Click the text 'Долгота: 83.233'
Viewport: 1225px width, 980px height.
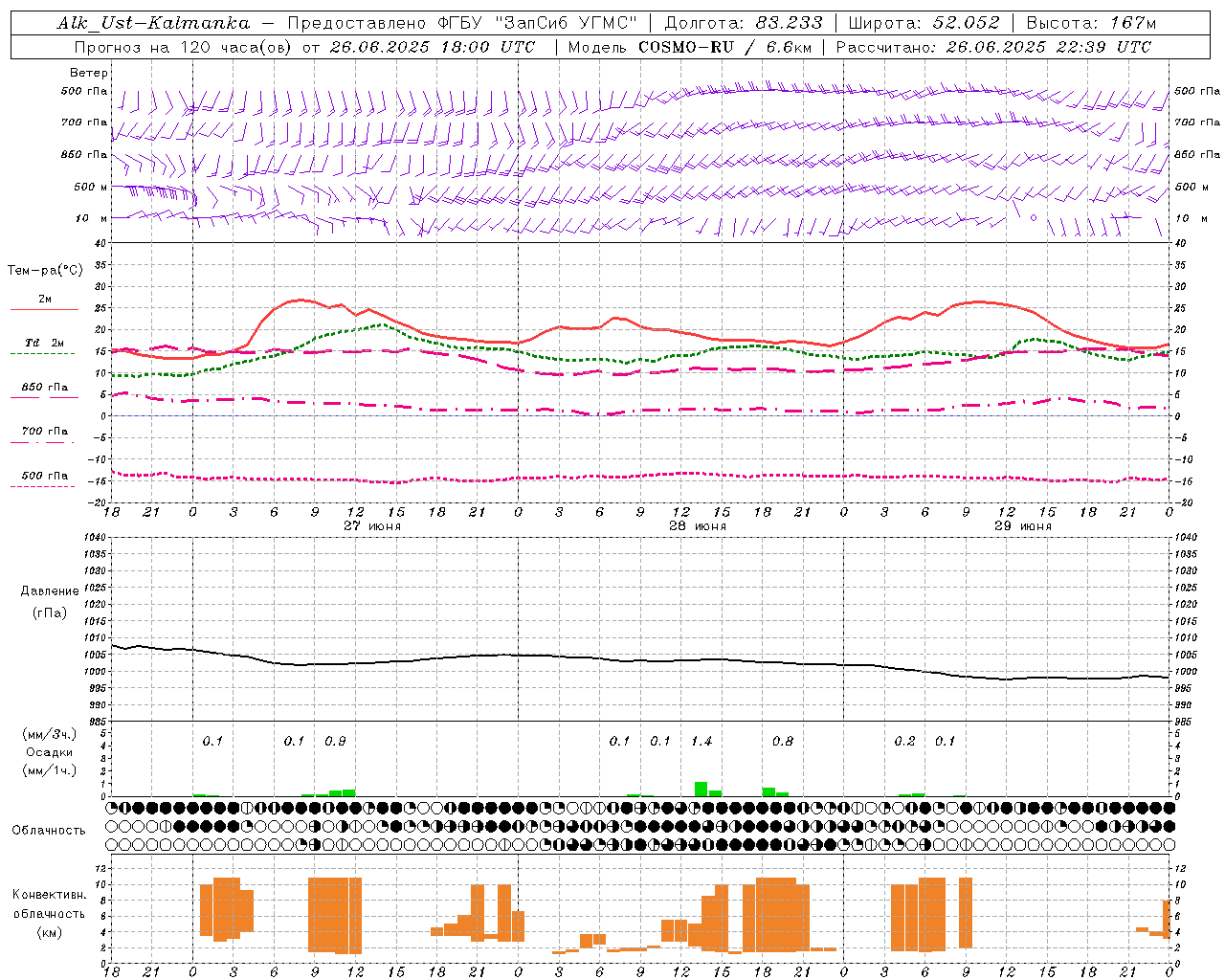coord(744,23)
